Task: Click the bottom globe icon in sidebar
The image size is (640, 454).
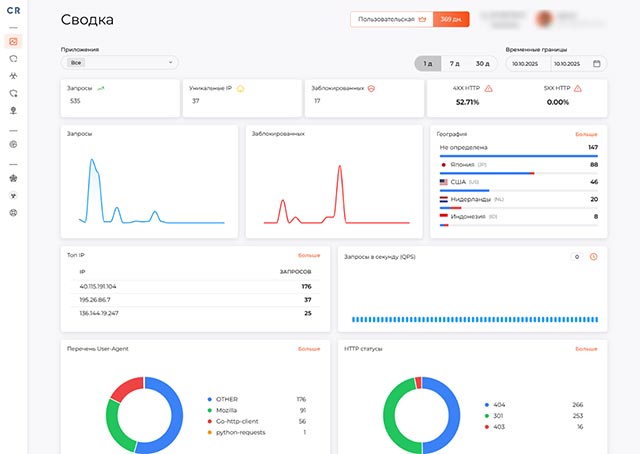Action: point(13,213)
